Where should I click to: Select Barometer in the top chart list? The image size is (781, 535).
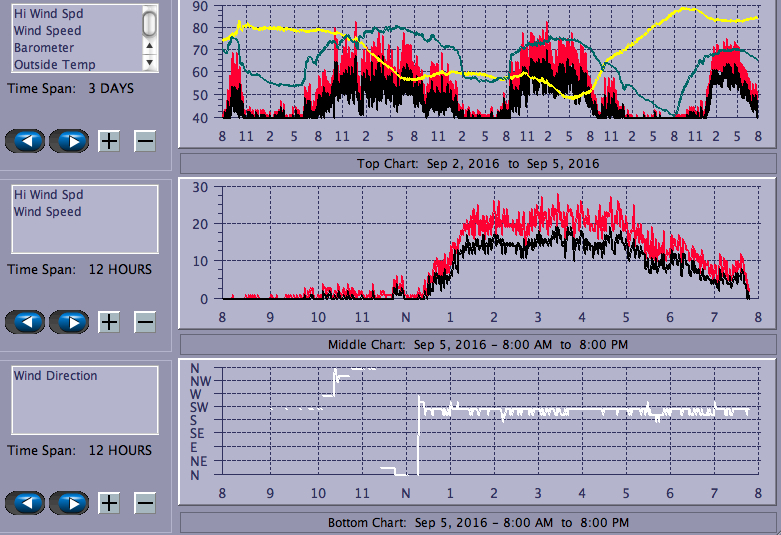pyautogui.click(x=44, y=47)
